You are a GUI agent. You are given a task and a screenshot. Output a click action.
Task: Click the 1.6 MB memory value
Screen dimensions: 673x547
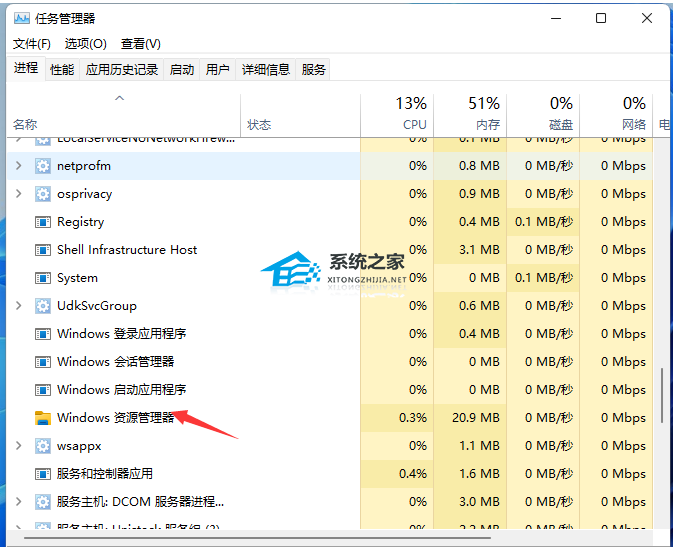pyautogui.click(x=479, y=474)
